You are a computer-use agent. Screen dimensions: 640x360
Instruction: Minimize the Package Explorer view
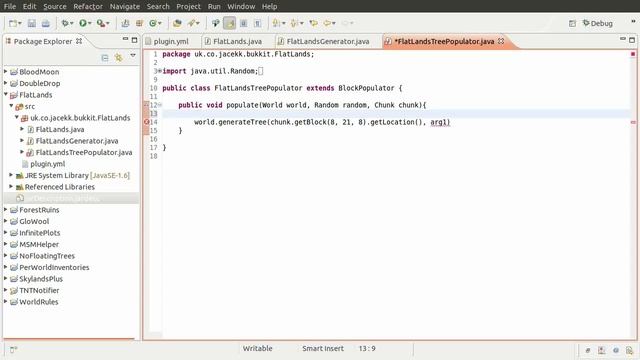[x=125, y=39]
